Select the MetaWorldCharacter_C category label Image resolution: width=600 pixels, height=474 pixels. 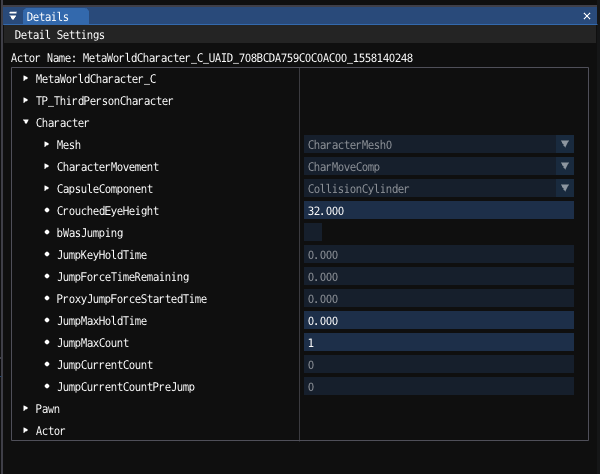96,79
